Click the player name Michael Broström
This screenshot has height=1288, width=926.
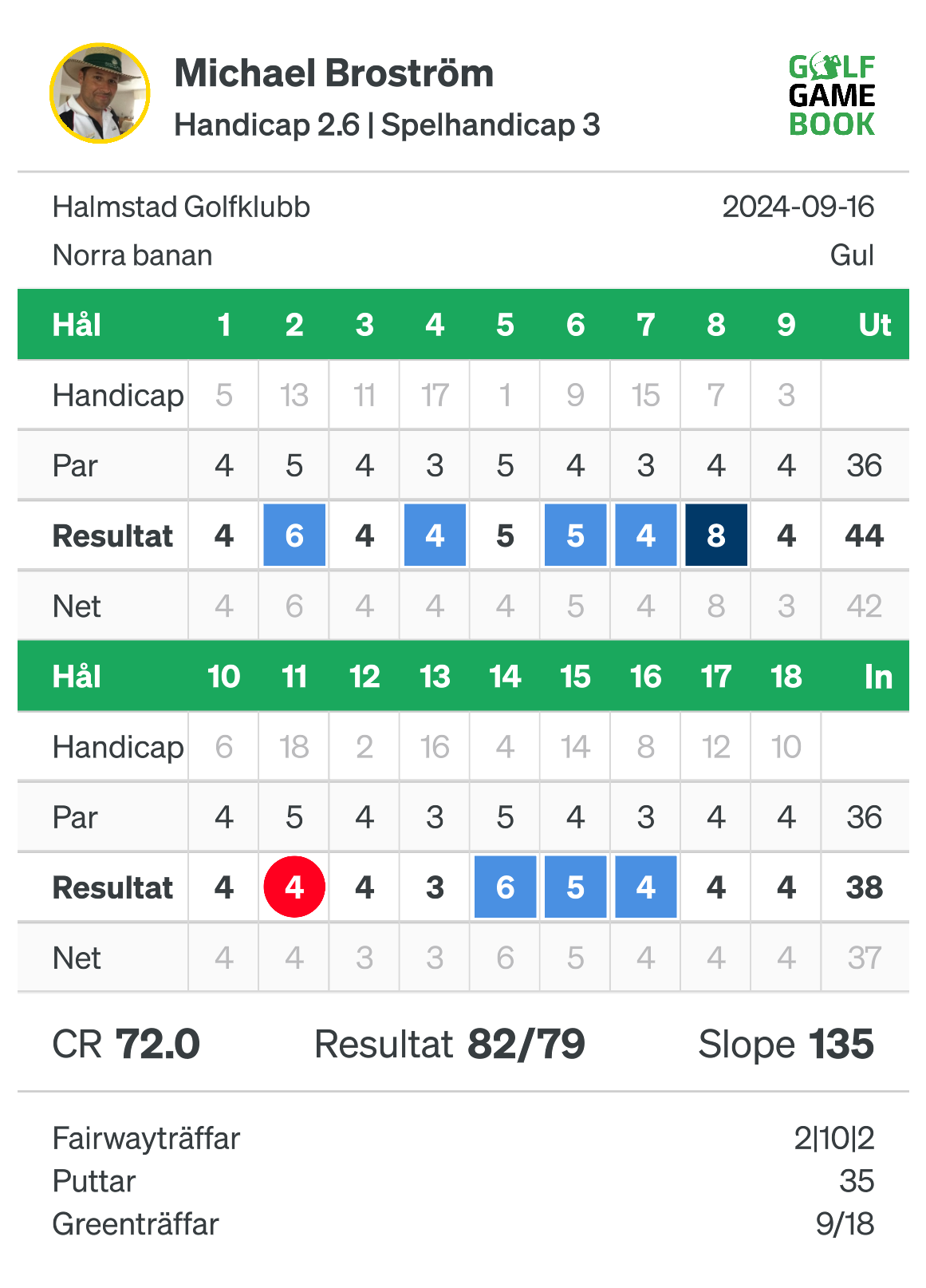pos(334,73)
